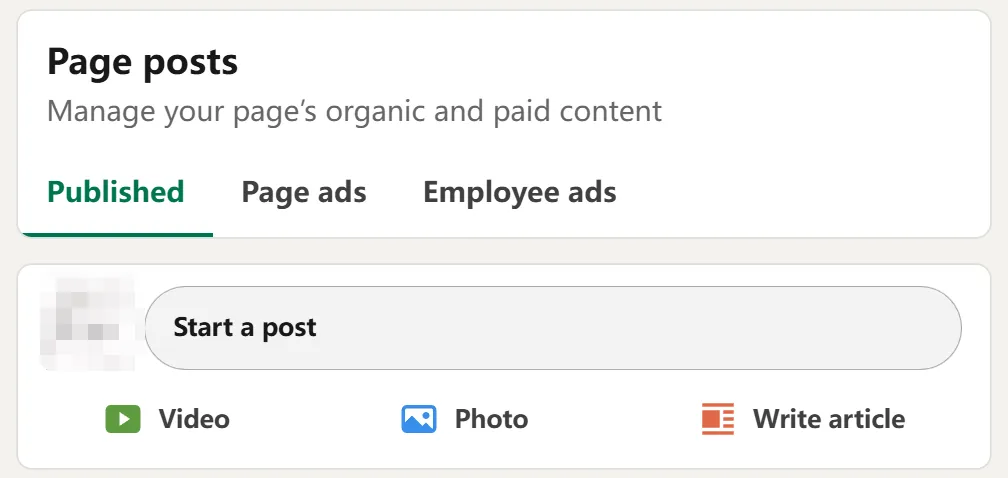Open the Published tab
Image resolution: width=1008 pixels, height=478 pixels.
coord(116,192)
